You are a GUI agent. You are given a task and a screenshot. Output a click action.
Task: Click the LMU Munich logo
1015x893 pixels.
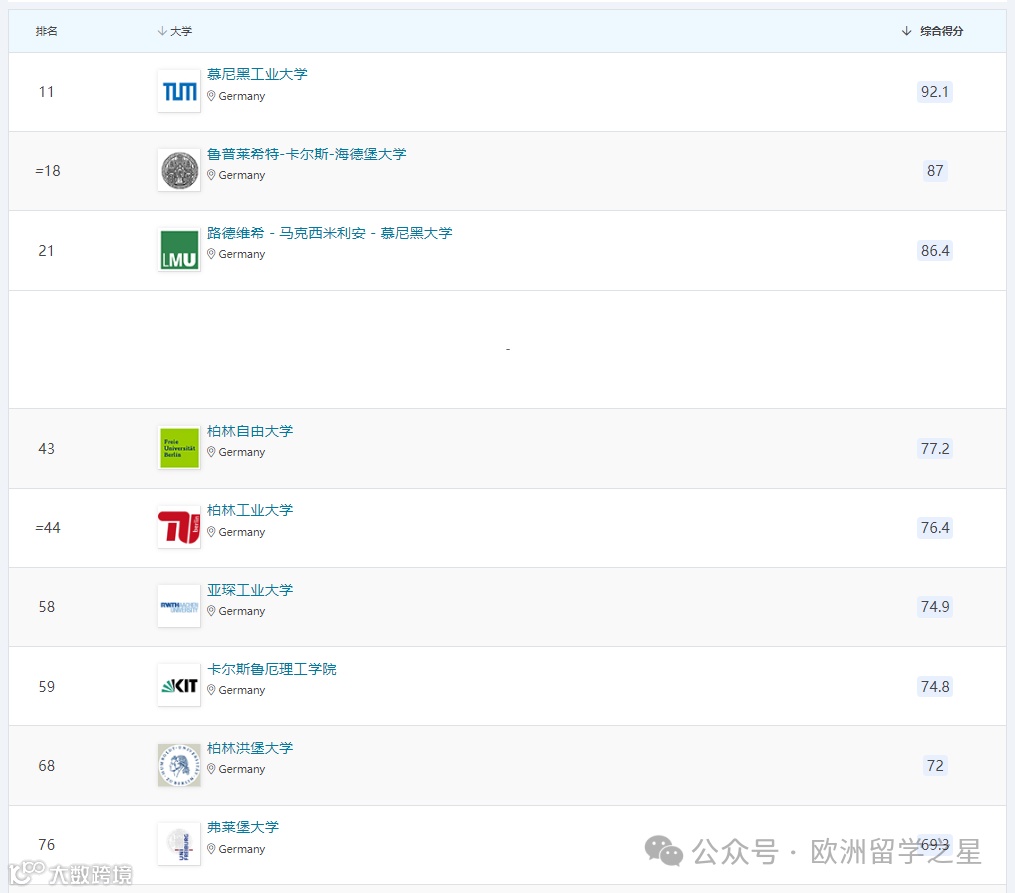[x=178, y=250]
